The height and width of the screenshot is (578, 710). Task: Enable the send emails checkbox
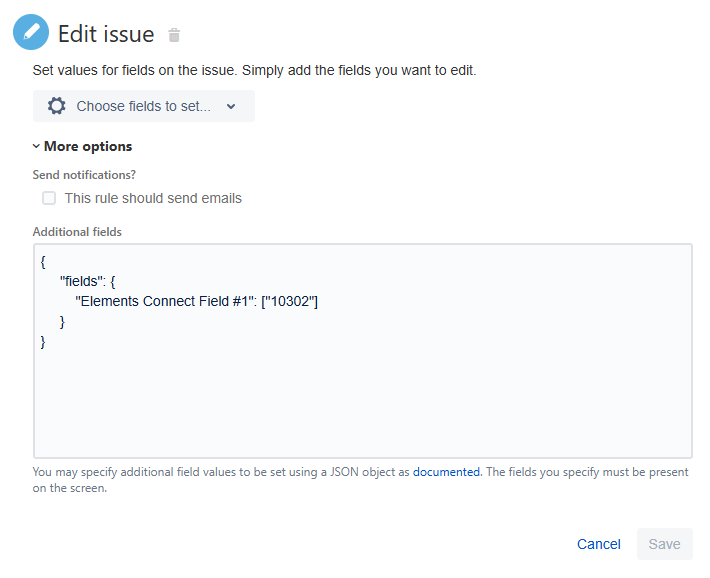click(x=49, y=198)
